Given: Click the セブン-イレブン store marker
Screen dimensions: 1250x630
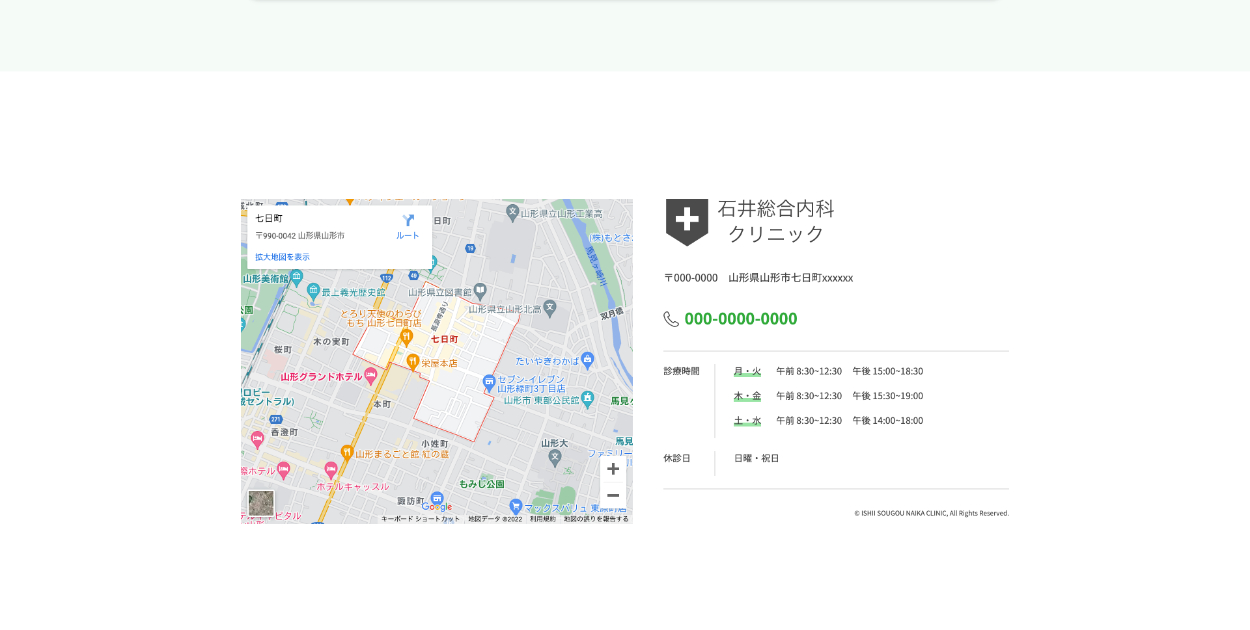Looking at the screenshot, I should click(488, 381).
